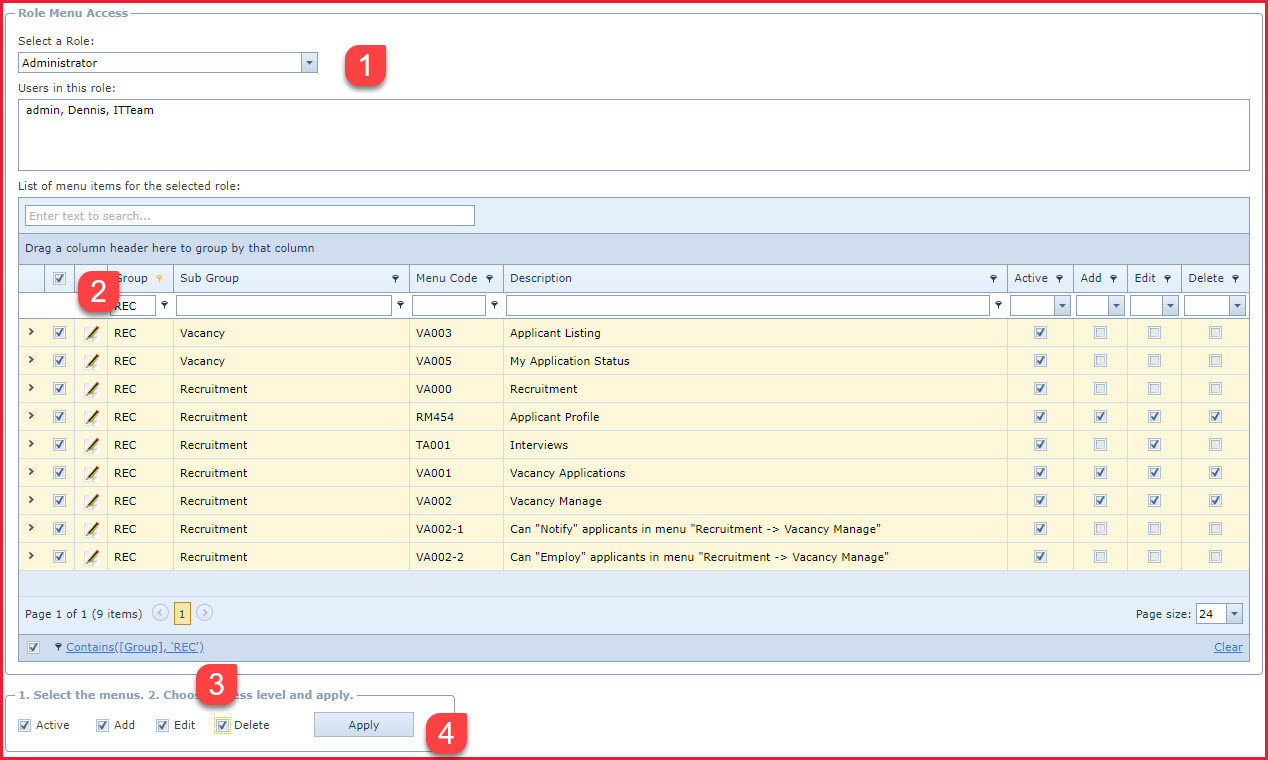Click the pencil icon for VA005 row
The height and width of the screenshot is (760, 1268).
pyautogui.click(x=92, y=361)
